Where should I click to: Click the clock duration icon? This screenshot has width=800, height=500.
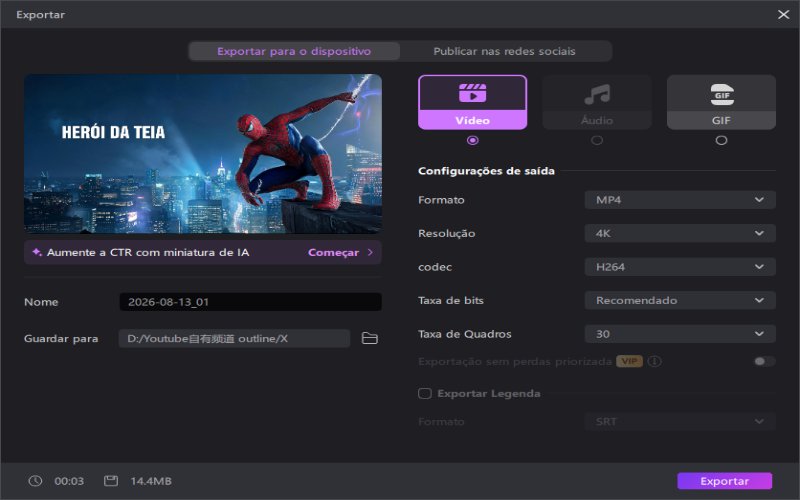point(35,481)
